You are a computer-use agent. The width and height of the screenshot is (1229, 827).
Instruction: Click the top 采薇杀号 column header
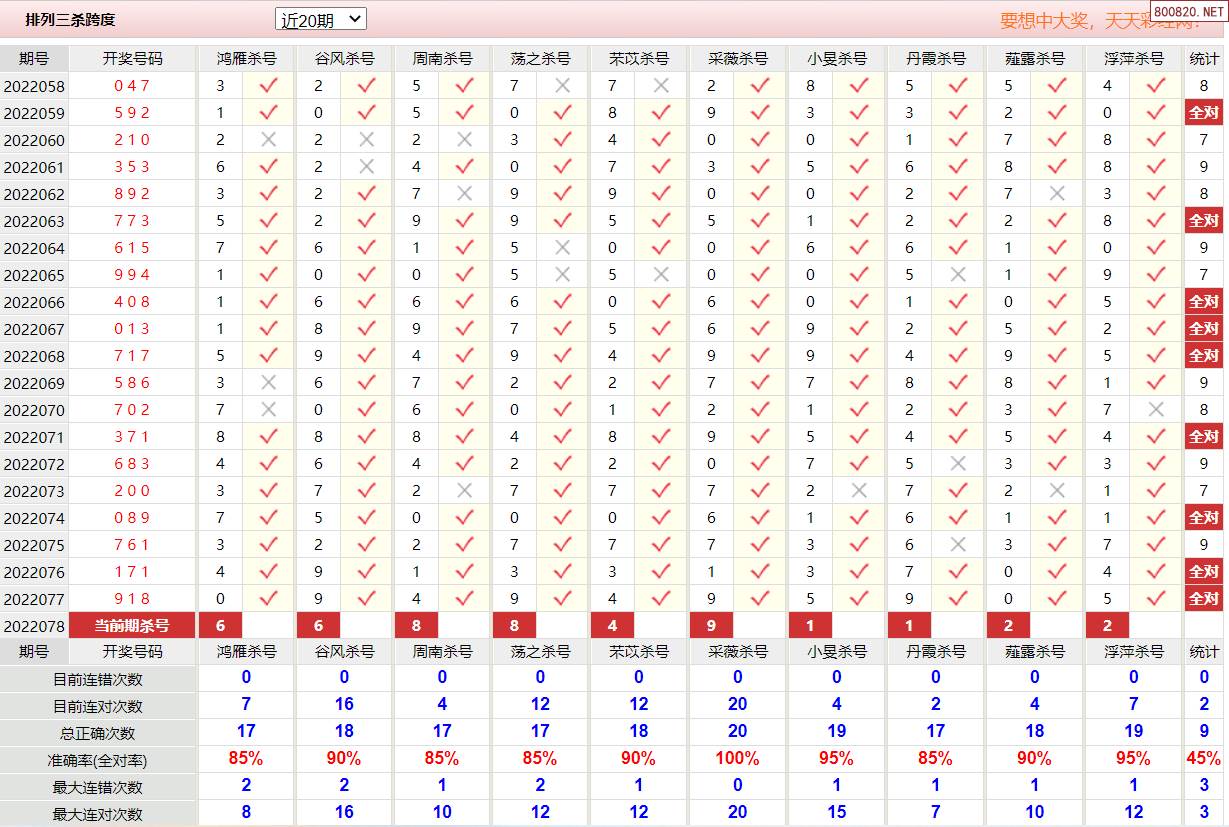(738, 59)
